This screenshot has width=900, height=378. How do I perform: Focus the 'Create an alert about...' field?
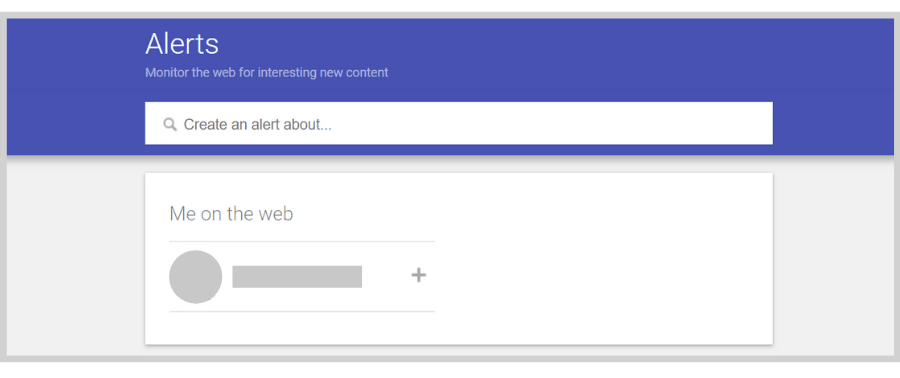(x=459, y=123)
